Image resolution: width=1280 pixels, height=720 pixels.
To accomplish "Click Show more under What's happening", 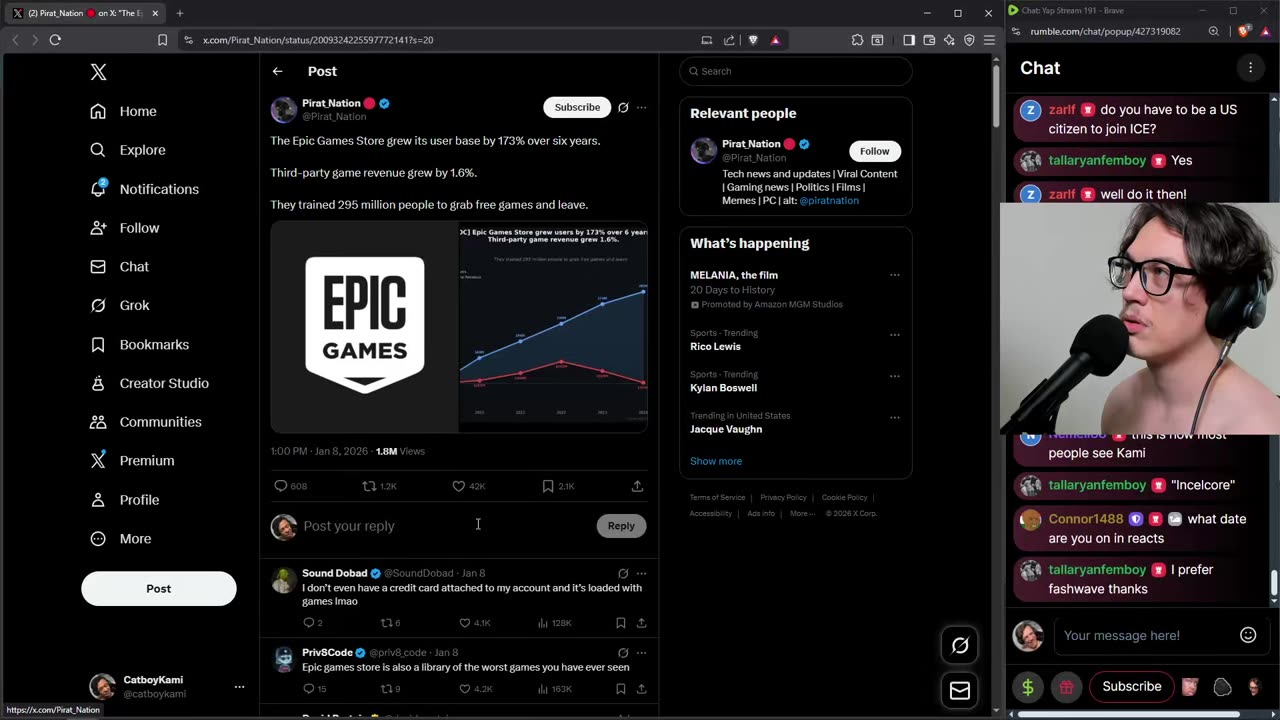I will tap(716, 461).
